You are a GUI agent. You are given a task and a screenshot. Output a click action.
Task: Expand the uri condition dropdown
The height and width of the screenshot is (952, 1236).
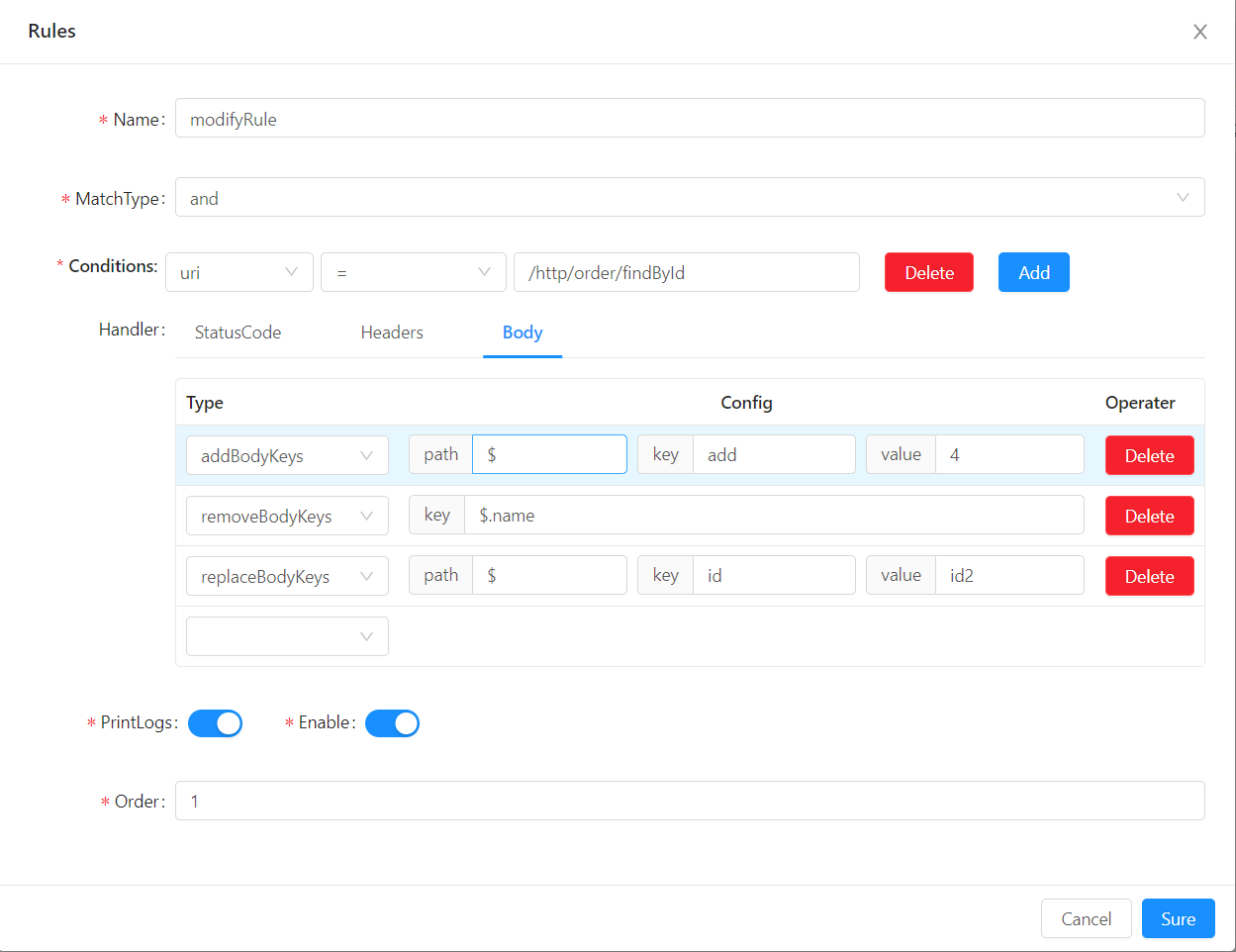pos(238,272)
